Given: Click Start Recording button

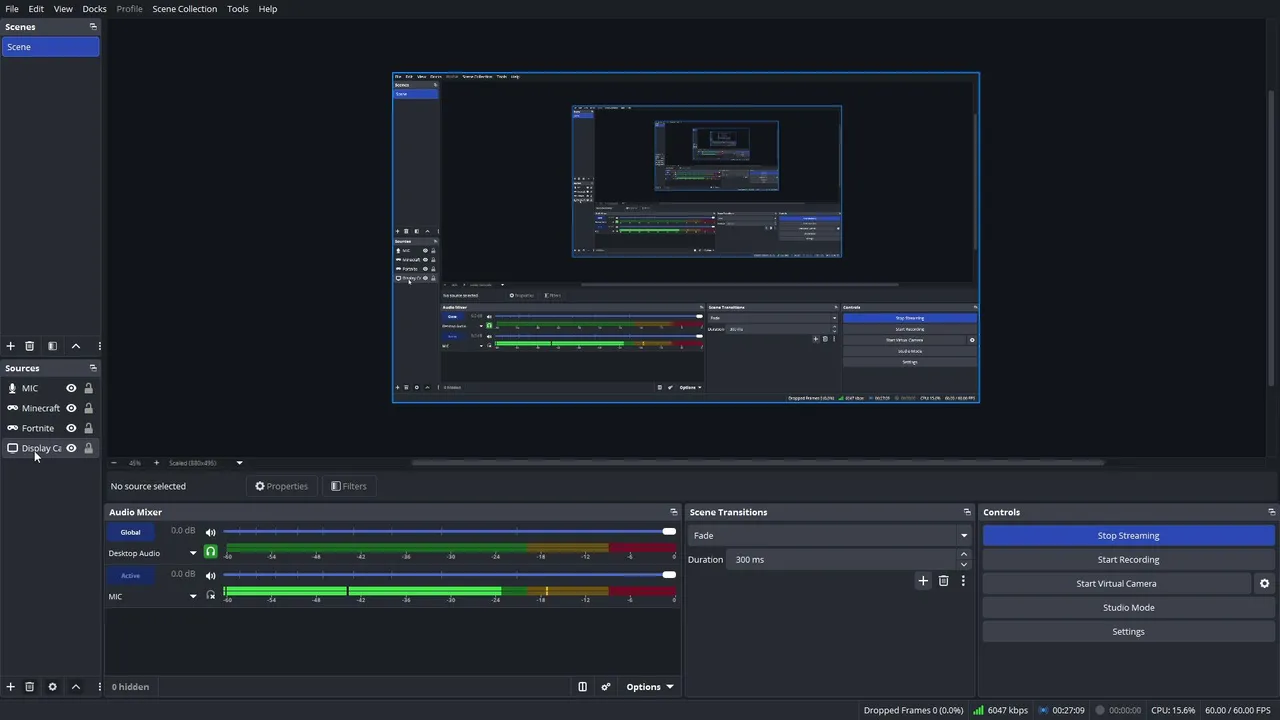Looking at the screenshot, I should [1128, 560].
